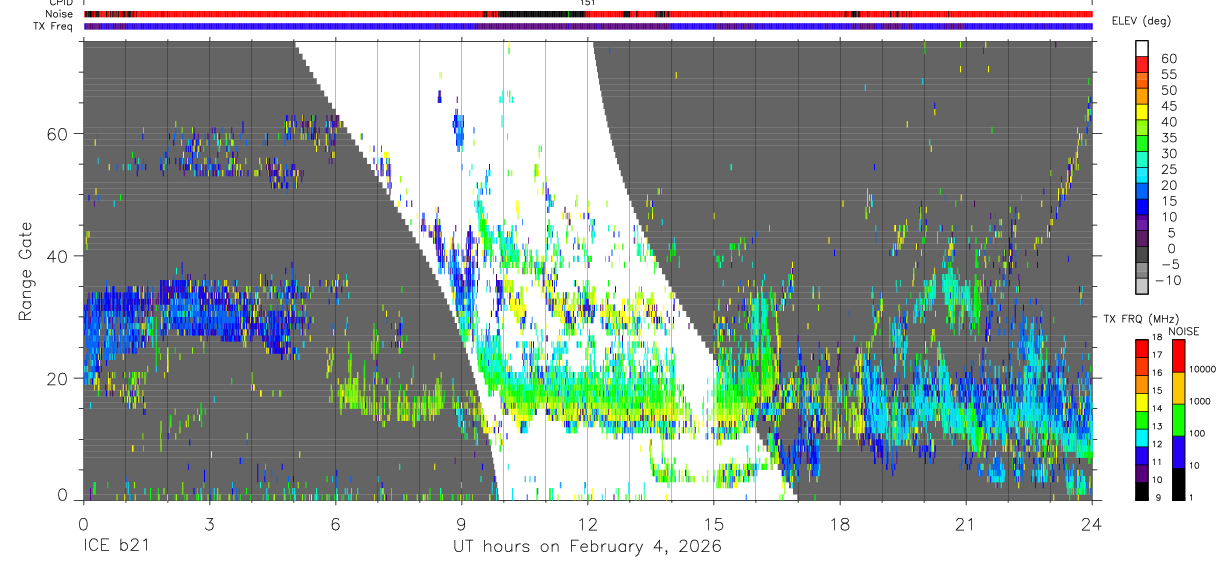Click the '15' hour label on the UT axis
1228x567 pixels.
[713, 523]
